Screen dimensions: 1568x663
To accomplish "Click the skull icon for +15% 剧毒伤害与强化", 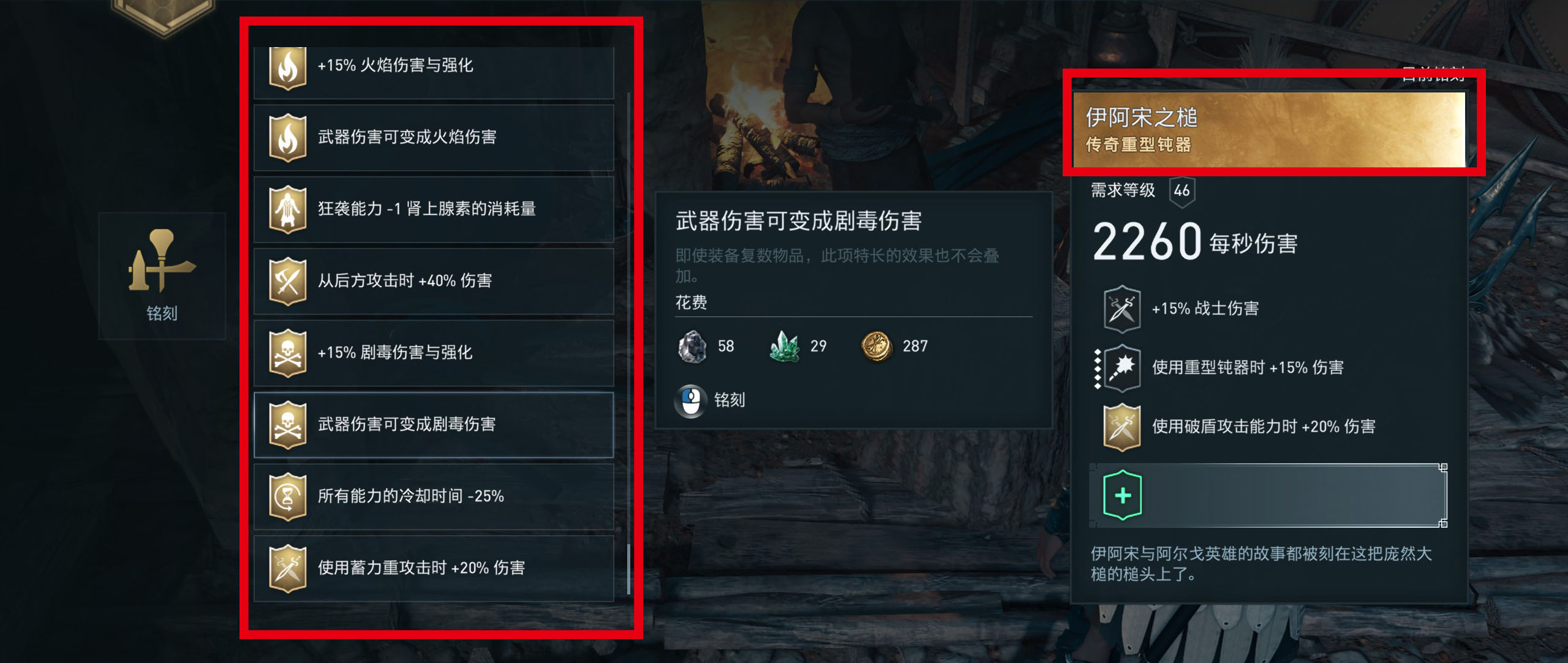I will (x=288, y=353).
